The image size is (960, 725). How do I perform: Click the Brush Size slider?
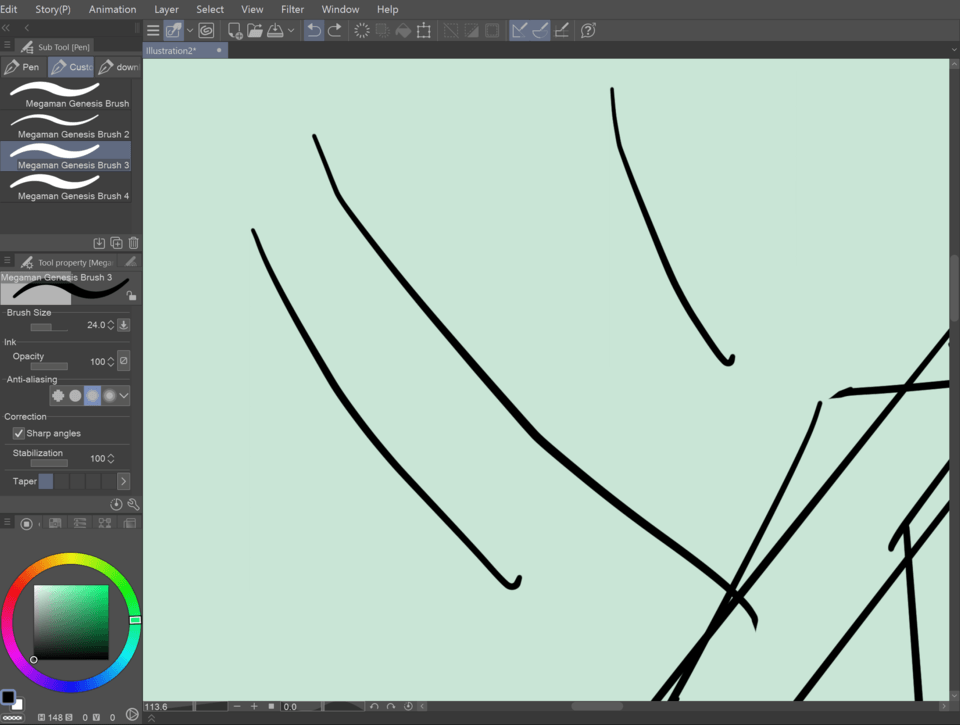pyautogui.click(x=48, y=327)
